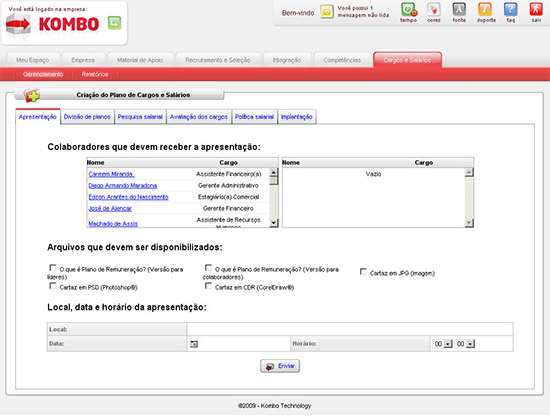This screenshot has height=416, width=550.
Task: Open the unread message envelope icon
Action: 327,12
